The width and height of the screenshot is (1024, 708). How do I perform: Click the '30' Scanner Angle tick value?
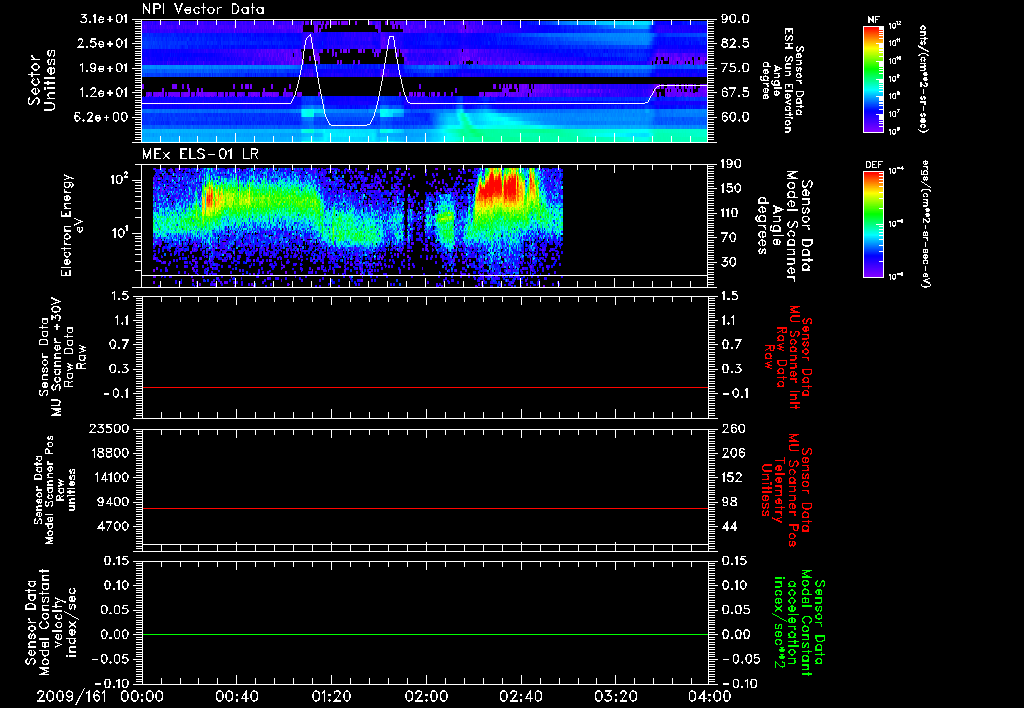point(729,262)
